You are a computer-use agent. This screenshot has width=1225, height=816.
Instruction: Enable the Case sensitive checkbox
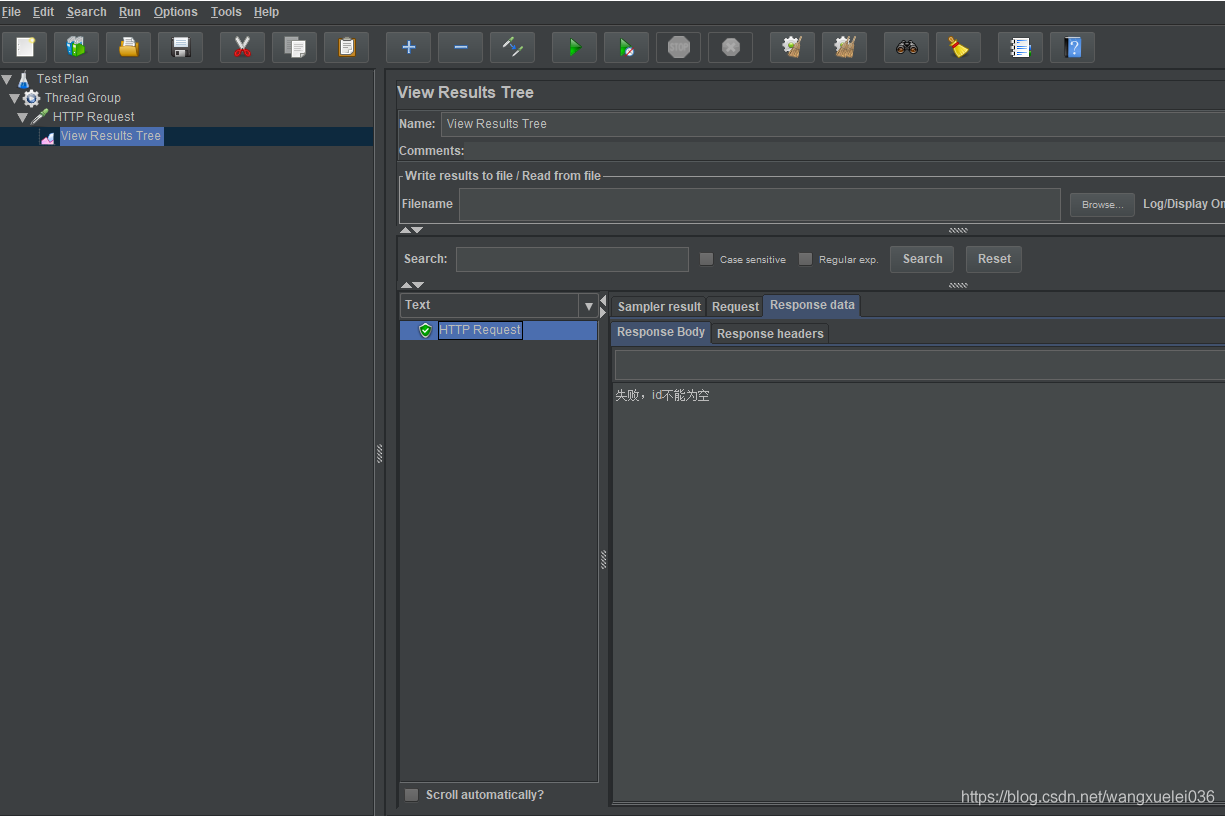[x=706, y=259]
